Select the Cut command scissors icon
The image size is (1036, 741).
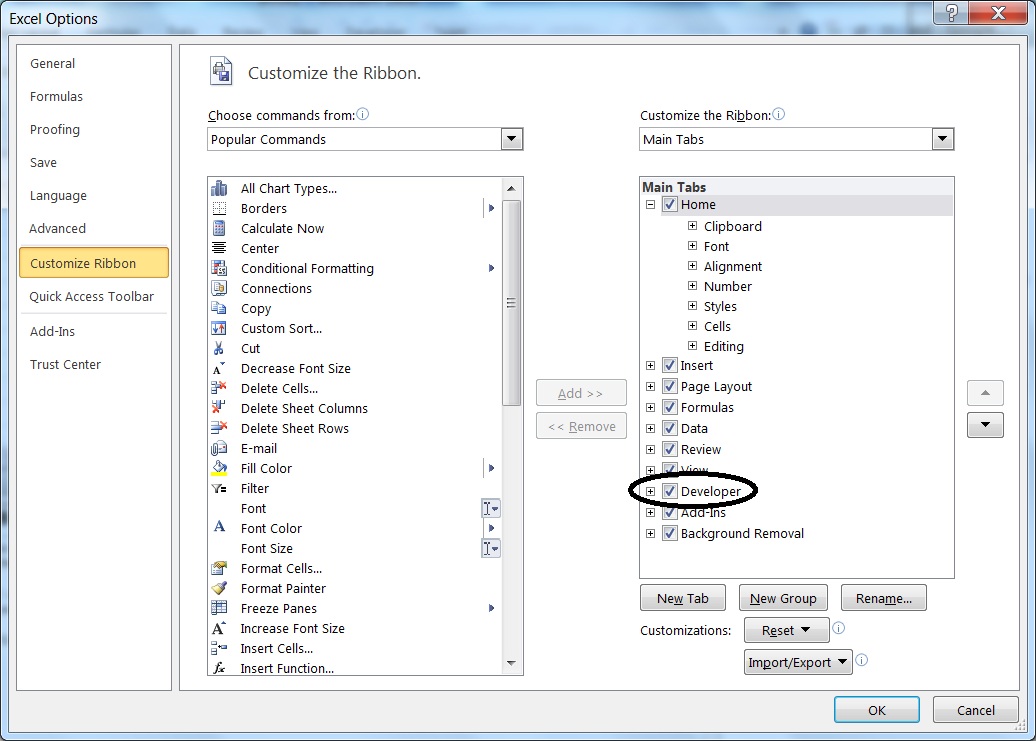click(x=220, y=348)
